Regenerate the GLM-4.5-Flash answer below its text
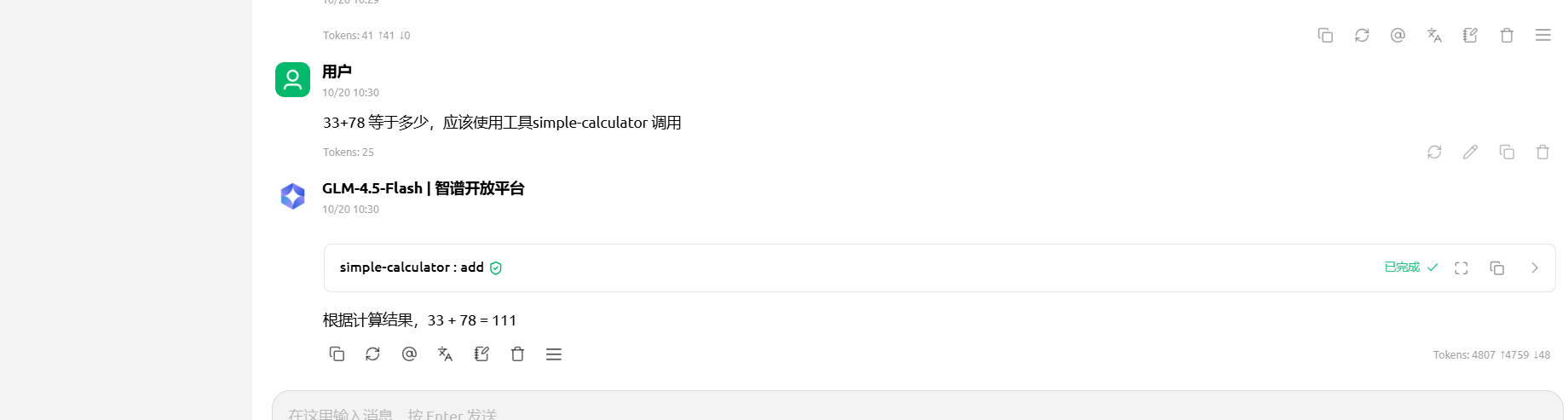The width and height of the screenshot is (1568, 420). tap(372, 354)
